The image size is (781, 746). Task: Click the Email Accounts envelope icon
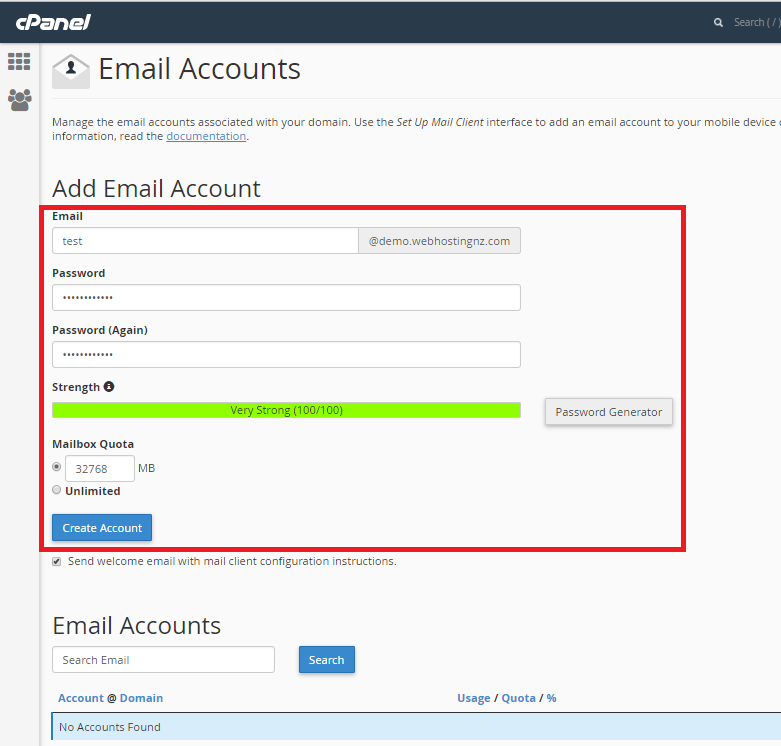click(x=71, y=71)
